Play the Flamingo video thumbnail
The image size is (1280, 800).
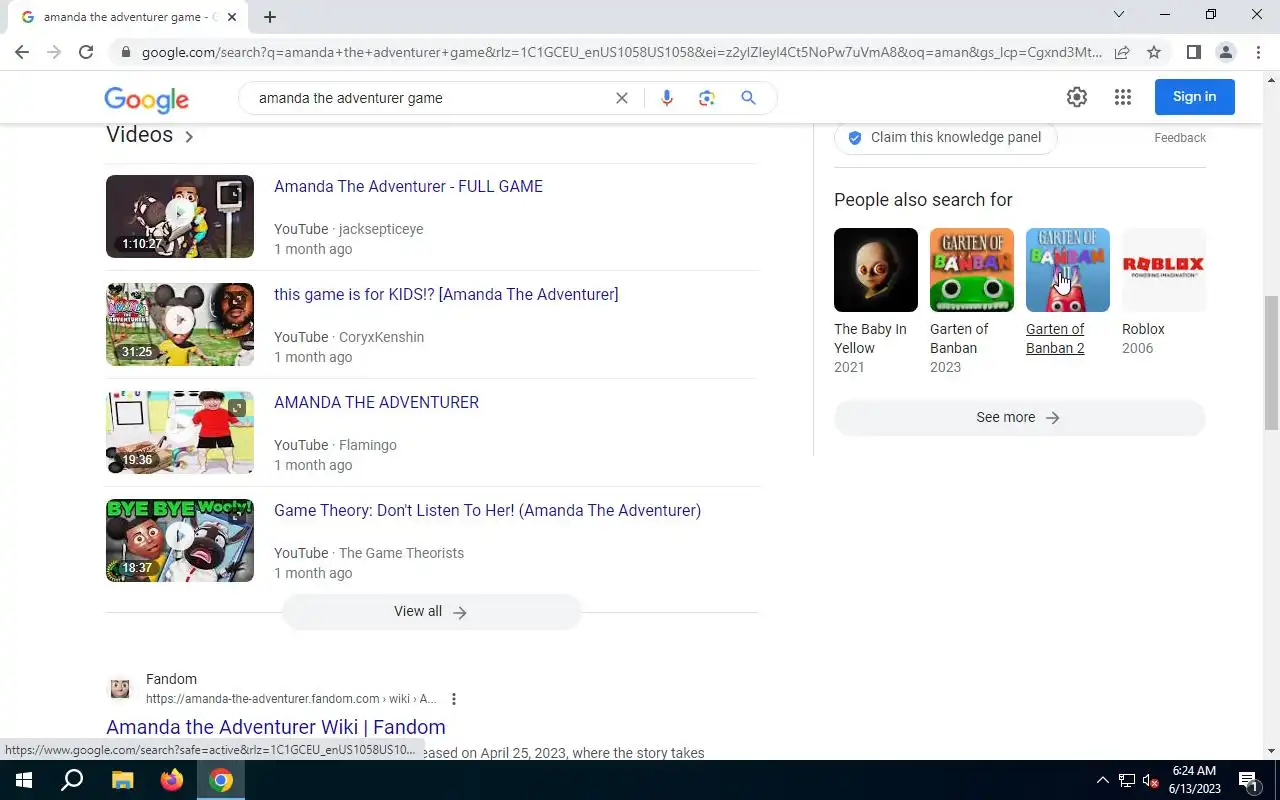pos(180,432)
